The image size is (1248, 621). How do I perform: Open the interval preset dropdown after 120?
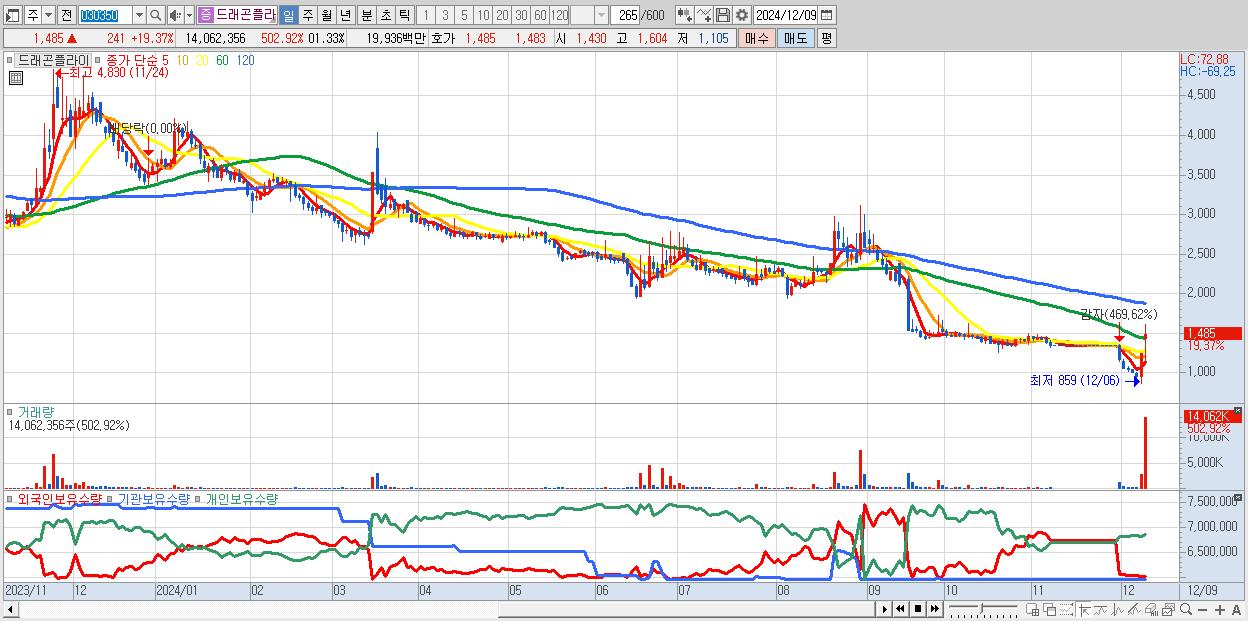pyautogui.click(x=601, y=15)
